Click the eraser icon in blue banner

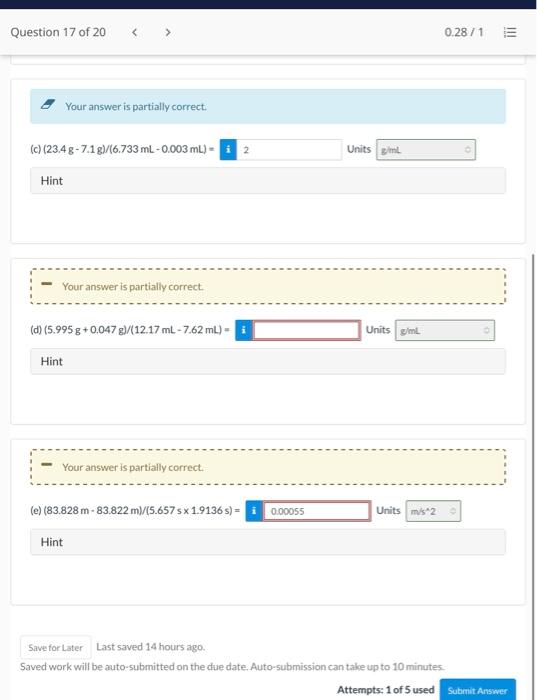coord(48,105)
